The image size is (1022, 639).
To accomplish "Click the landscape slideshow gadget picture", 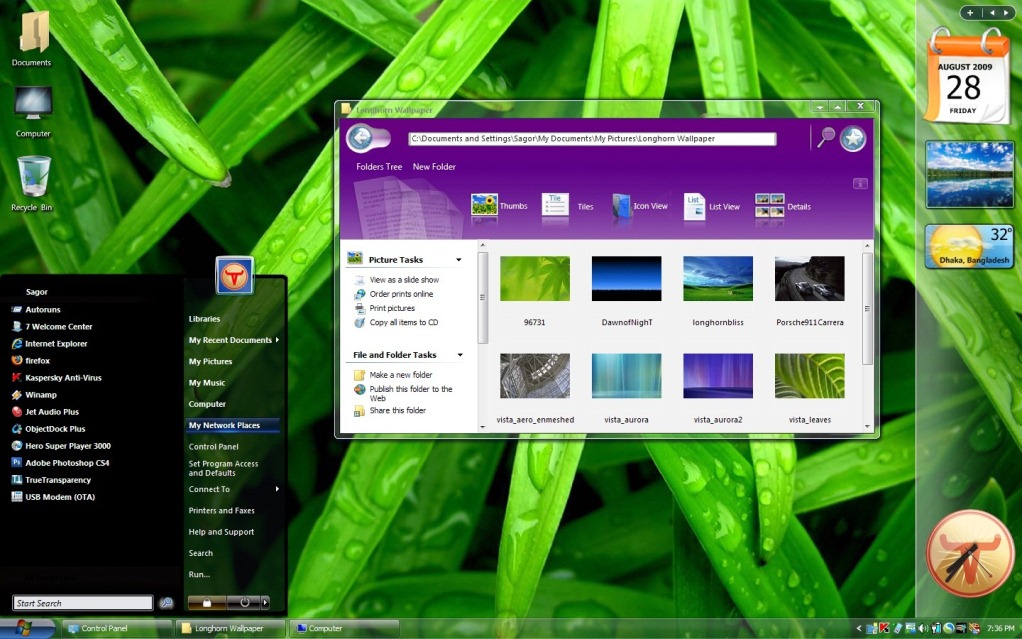I will click(x=969, y=174).
